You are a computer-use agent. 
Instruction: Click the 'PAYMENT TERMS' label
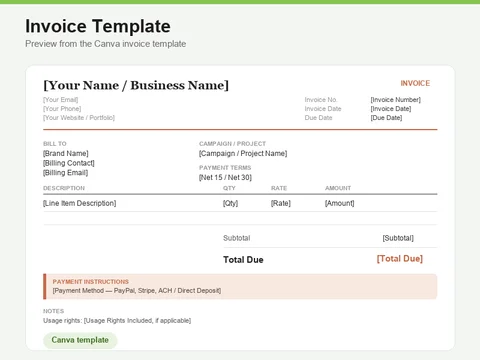(225, 168)
